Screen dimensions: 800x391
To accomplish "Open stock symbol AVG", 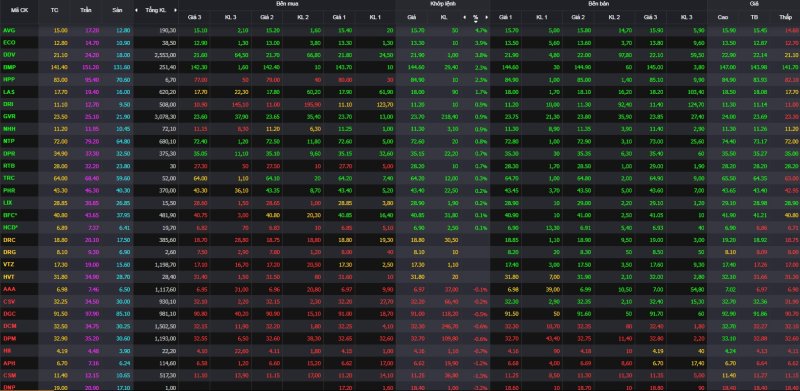I will tap(9, 31).
